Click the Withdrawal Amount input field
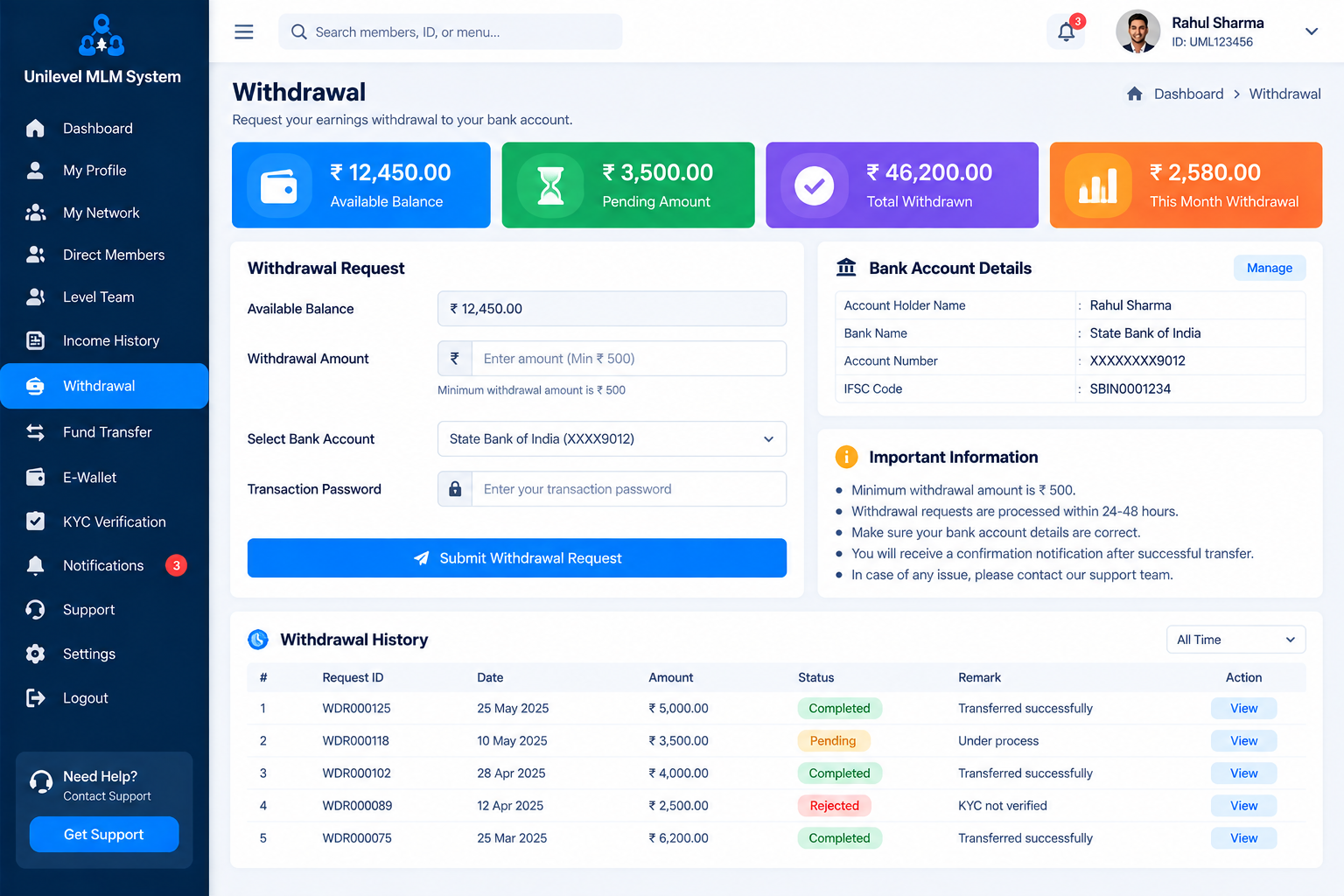Image resolution: width=1344 pixels, height=896 pixels. click(628, 359)
